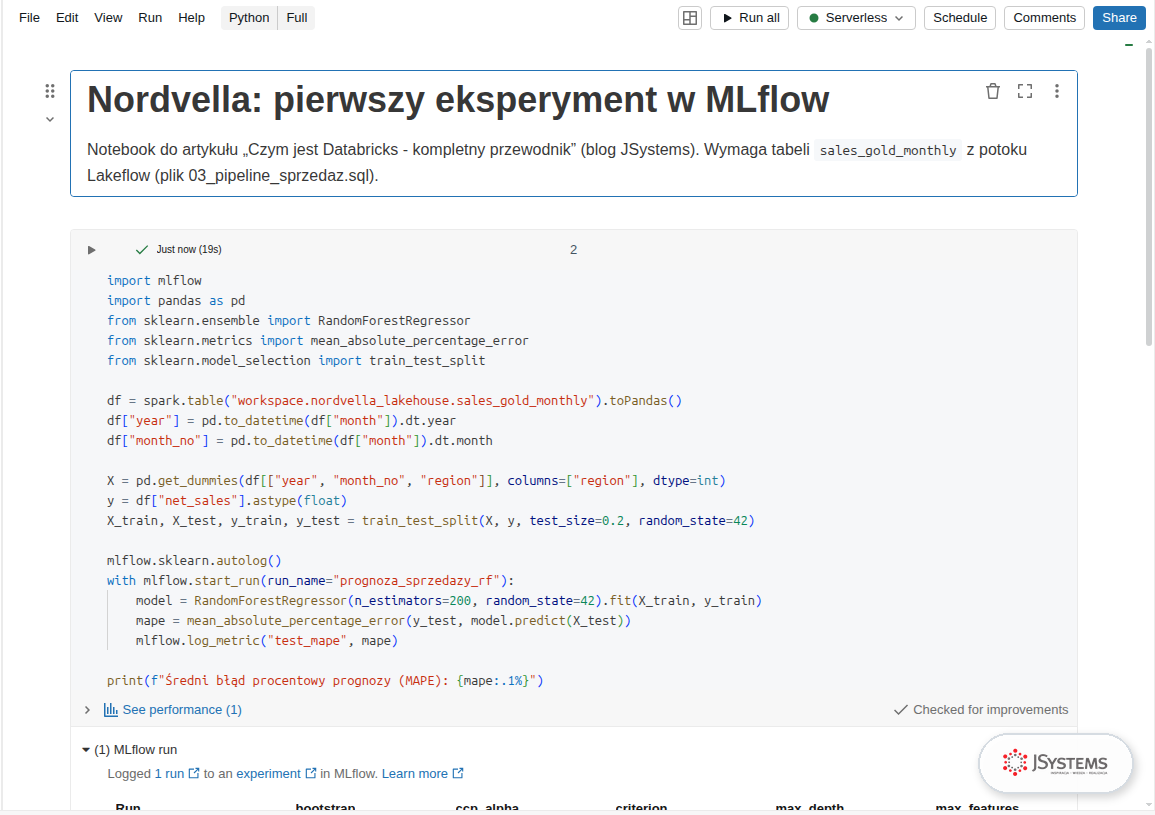Click the 'import mlflow' code line

[154, 281]
